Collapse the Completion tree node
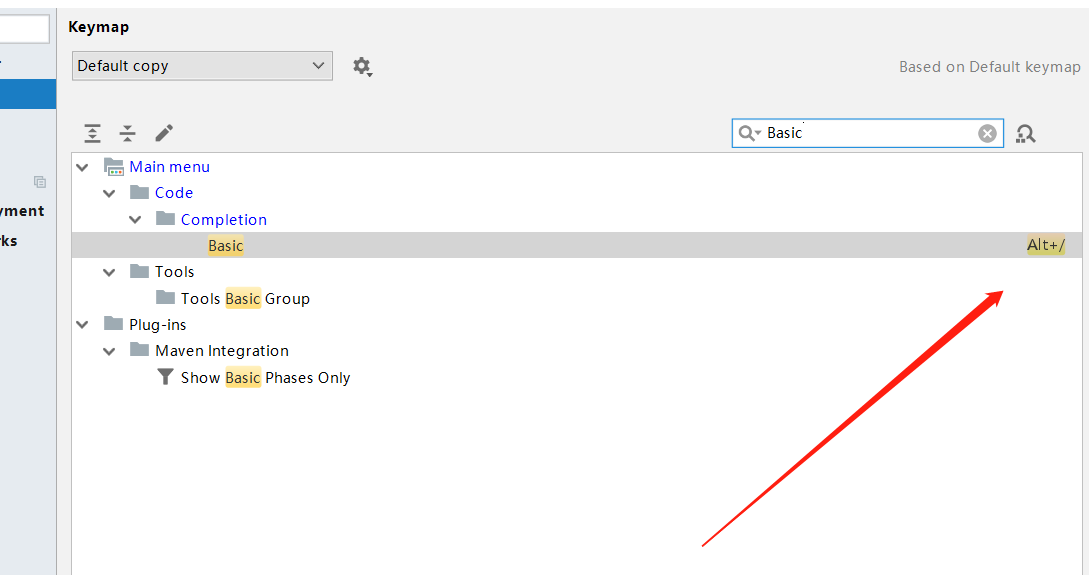Screen dimensions: 1089x575 (135, 220)
